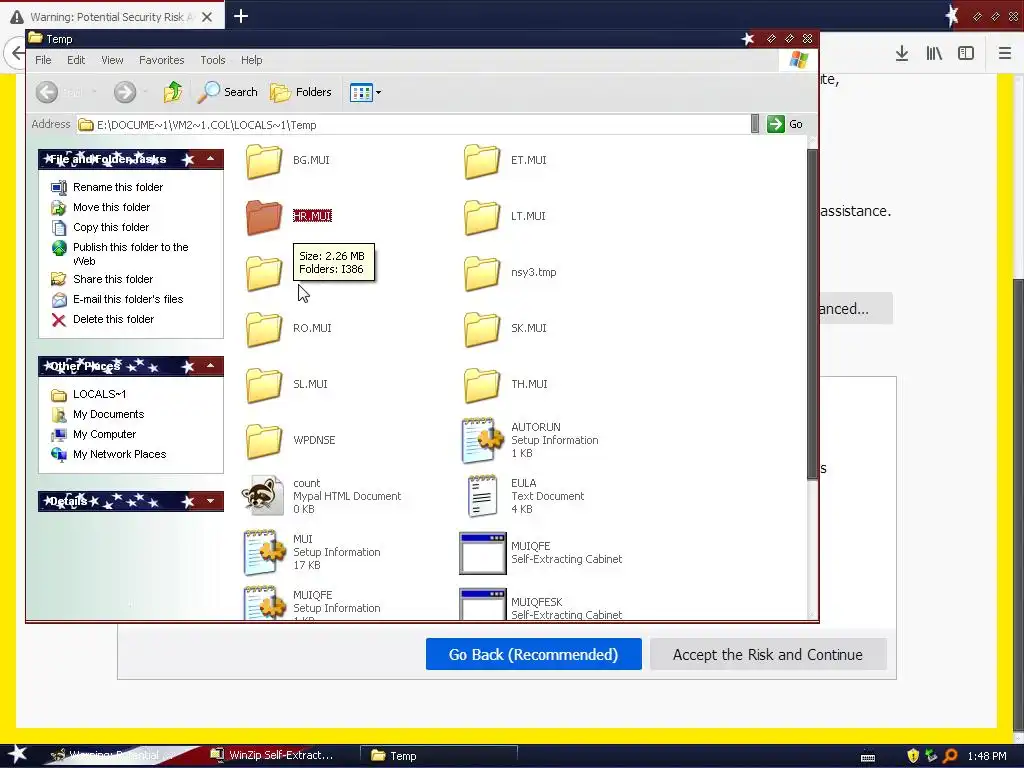Open the BG.MUI folder icon
Image resolution: width=1024 pixels, height=768 pixels.
(264, 161)
